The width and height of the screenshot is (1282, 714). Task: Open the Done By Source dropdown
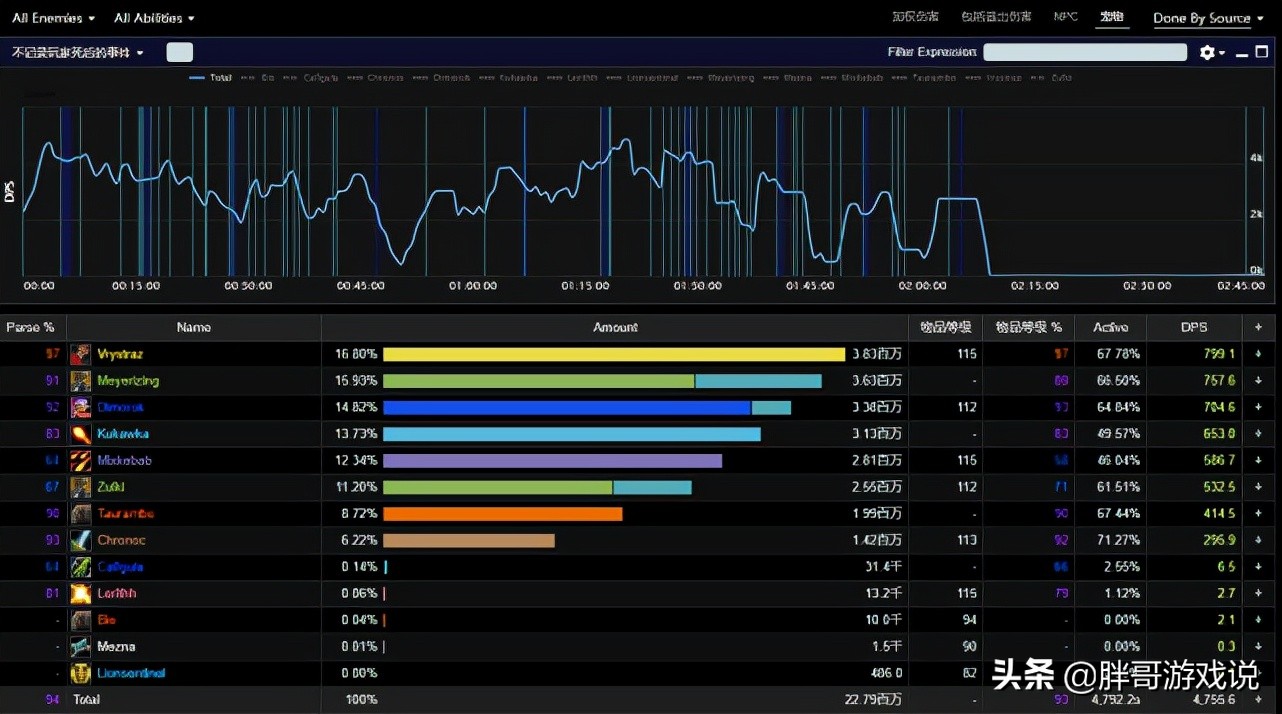(x=1208, y=18)
